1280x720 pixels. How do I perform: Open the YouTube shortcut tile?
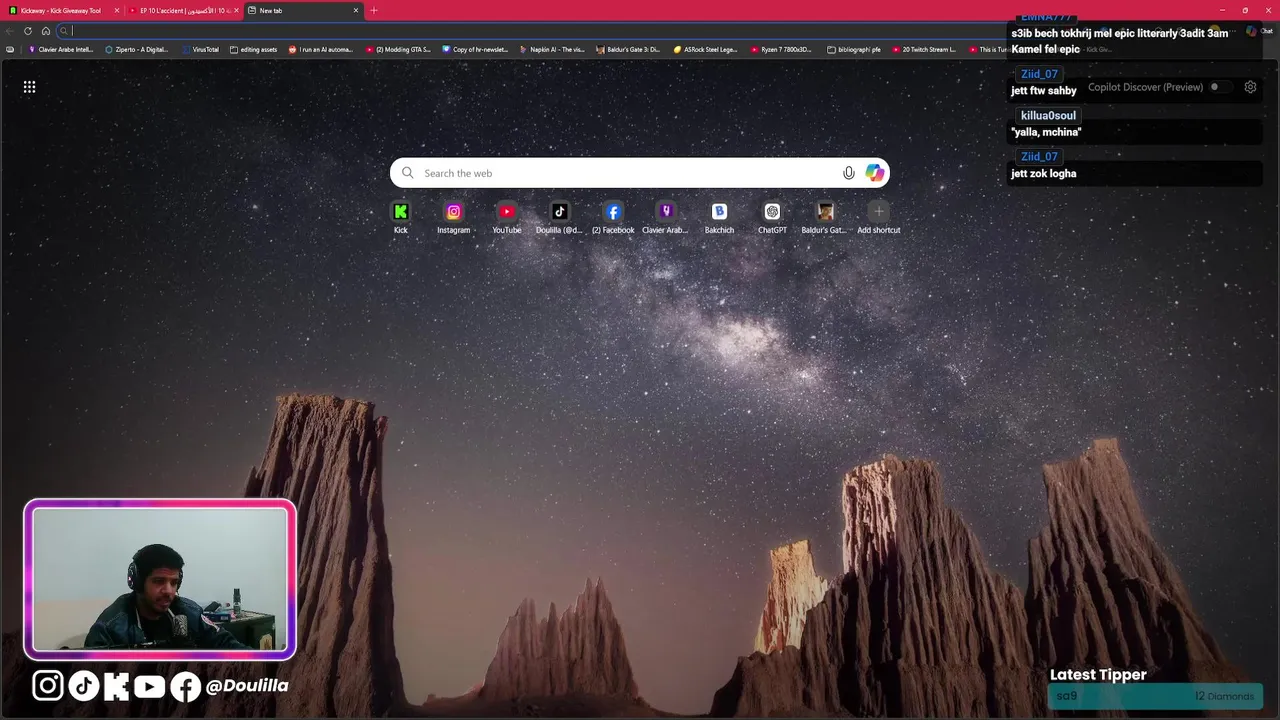pos(506,217)
